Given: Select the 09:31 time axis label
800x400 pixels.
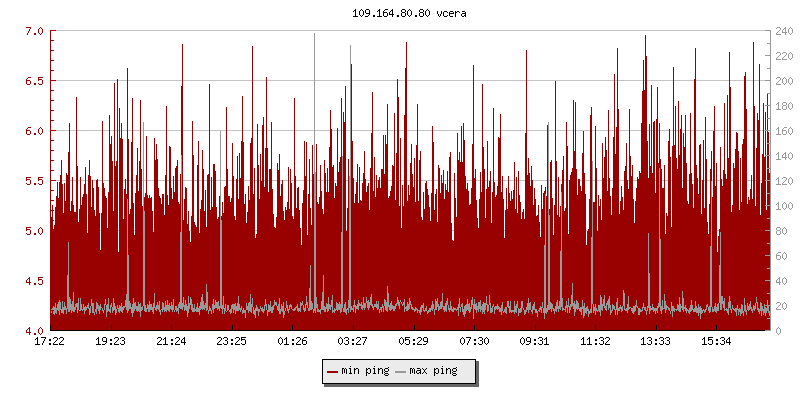Looking at the screenshot, I should tap(535, 342).
